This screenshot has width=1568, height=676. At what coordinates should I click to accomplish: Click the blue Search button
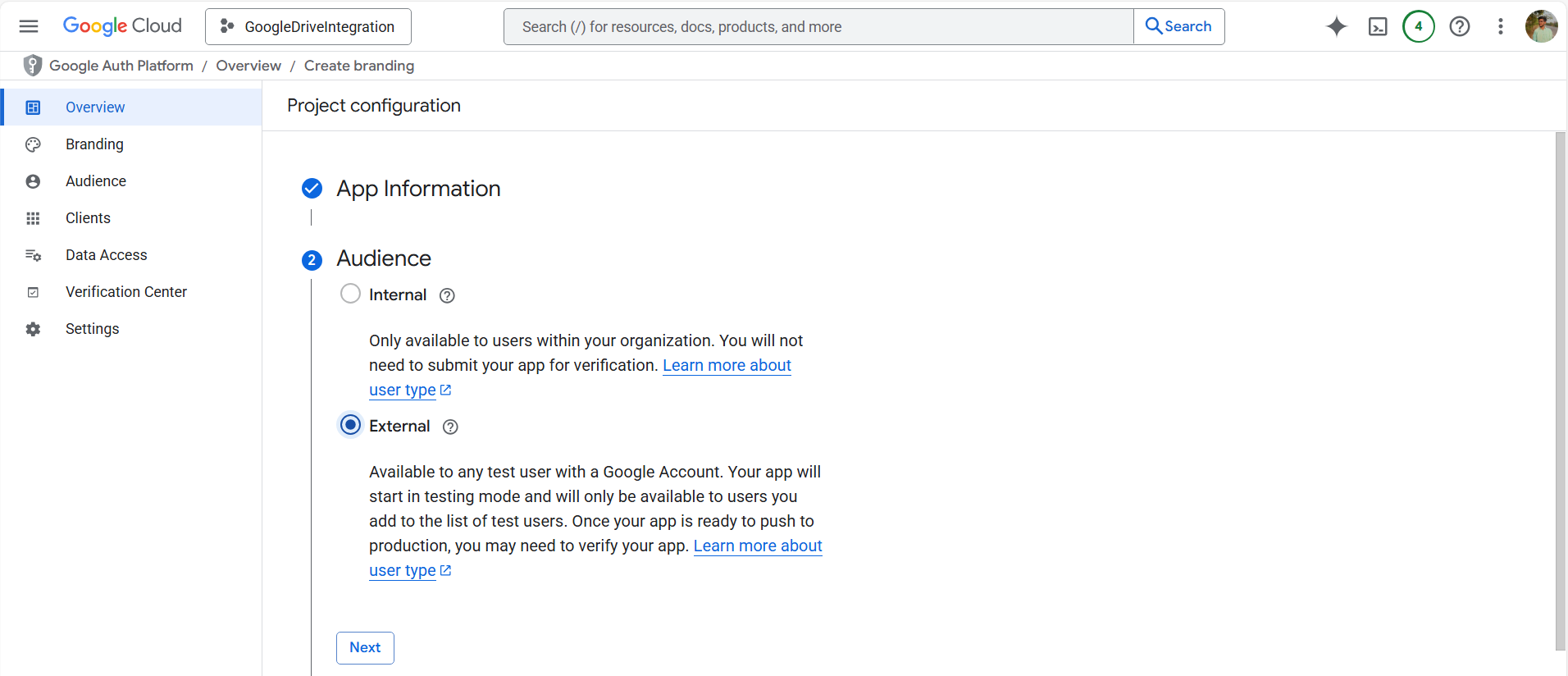coord(1178,26)
